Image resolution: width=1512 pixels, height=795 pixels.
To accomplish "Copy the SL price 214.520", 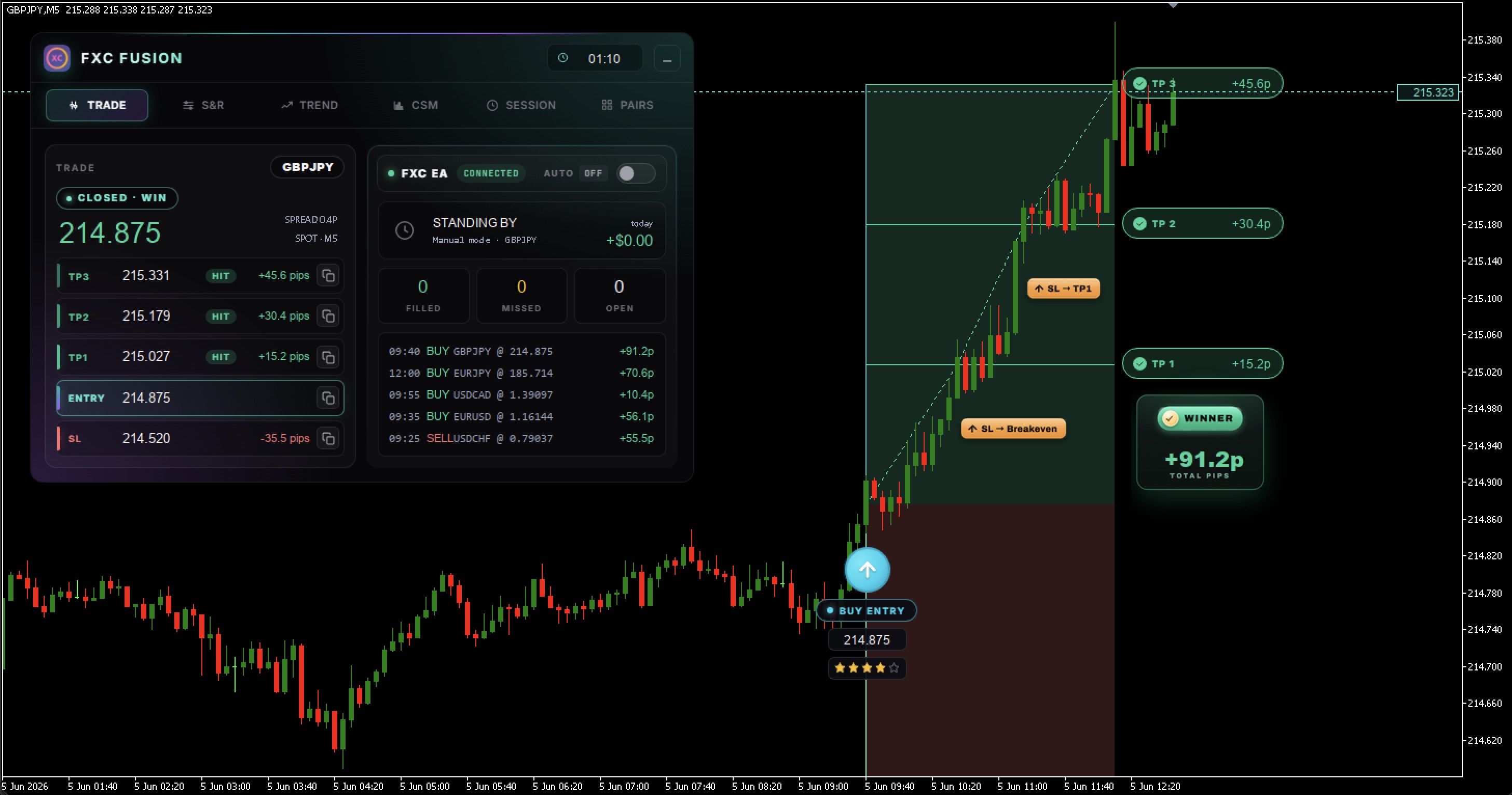I will (x=328, y=438).
